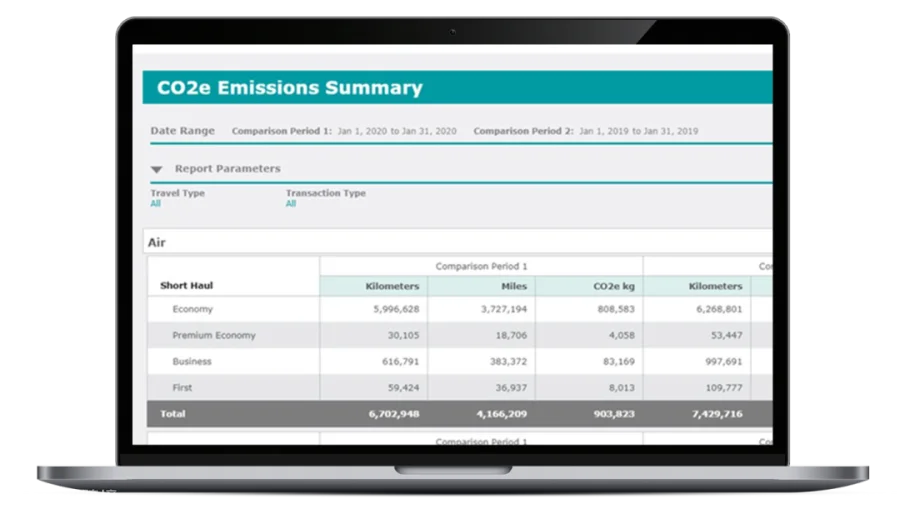Click the Total row label
The height and width of the screenshot is (514, 900).
pyautogui.click(x=173, y=414)
